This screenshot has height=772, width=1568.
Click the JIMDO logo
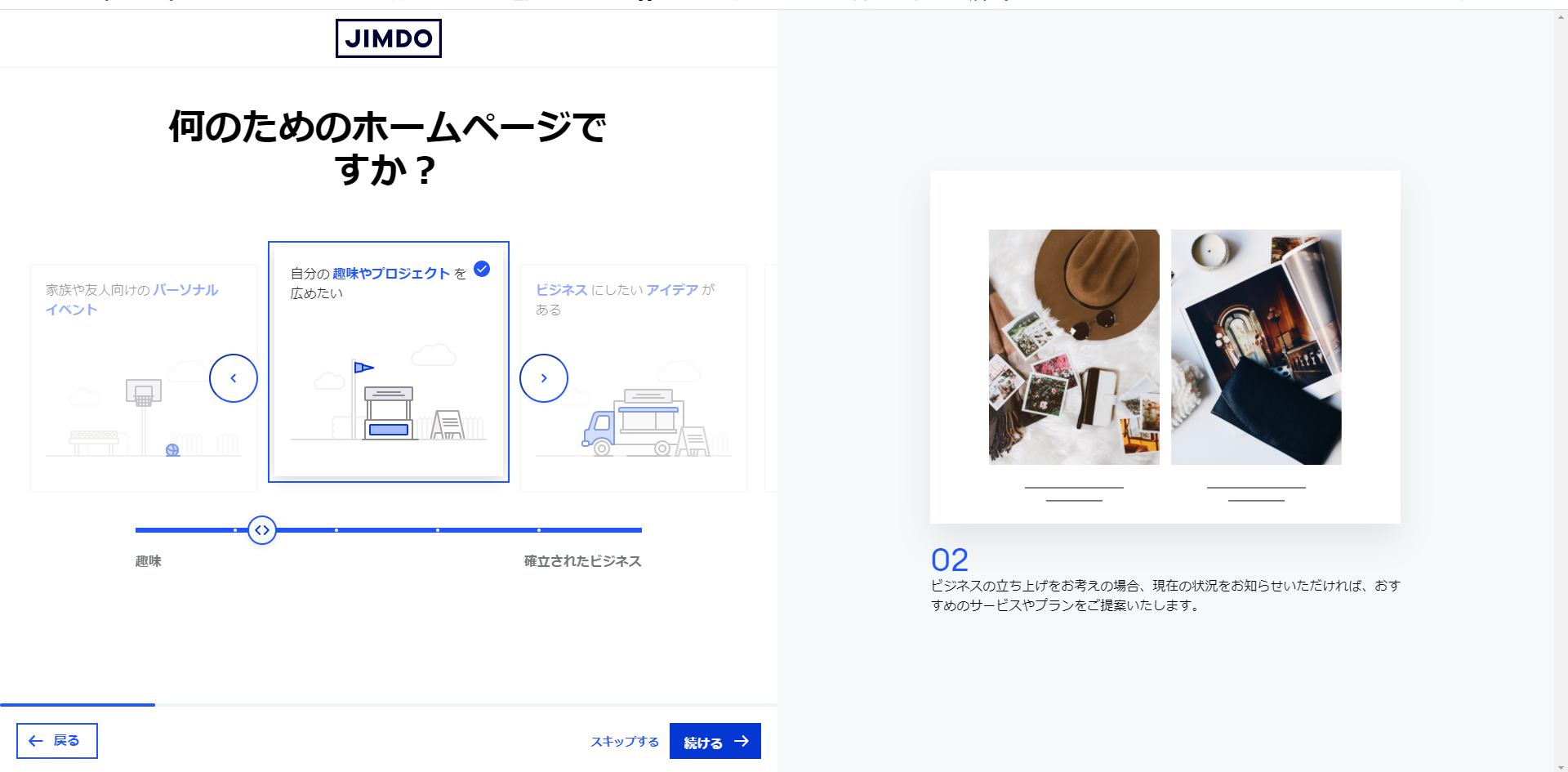(x=389, y=38)
